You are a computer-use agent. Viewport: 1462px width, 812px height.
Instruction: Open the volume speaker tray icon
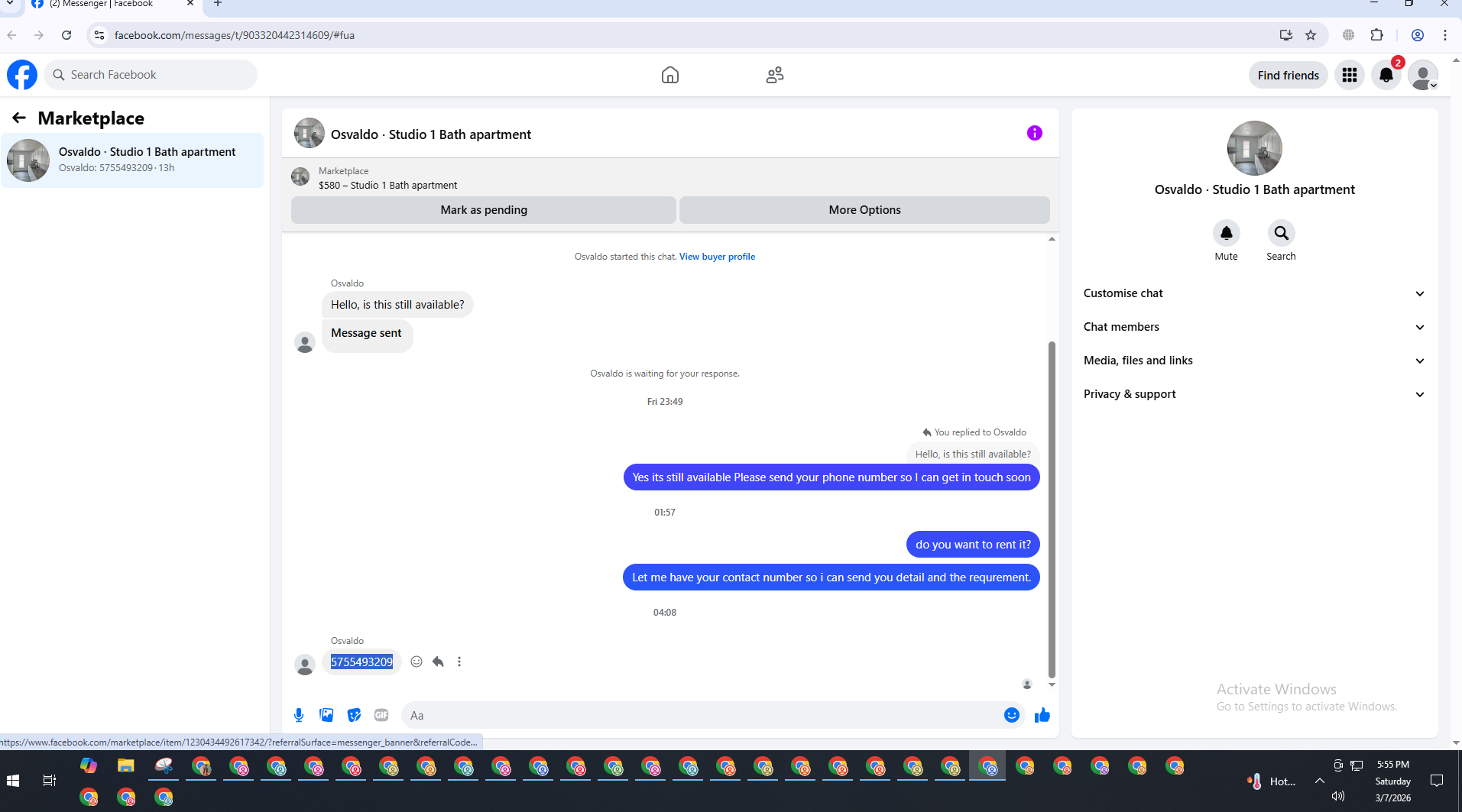(x=1337, y=796)
